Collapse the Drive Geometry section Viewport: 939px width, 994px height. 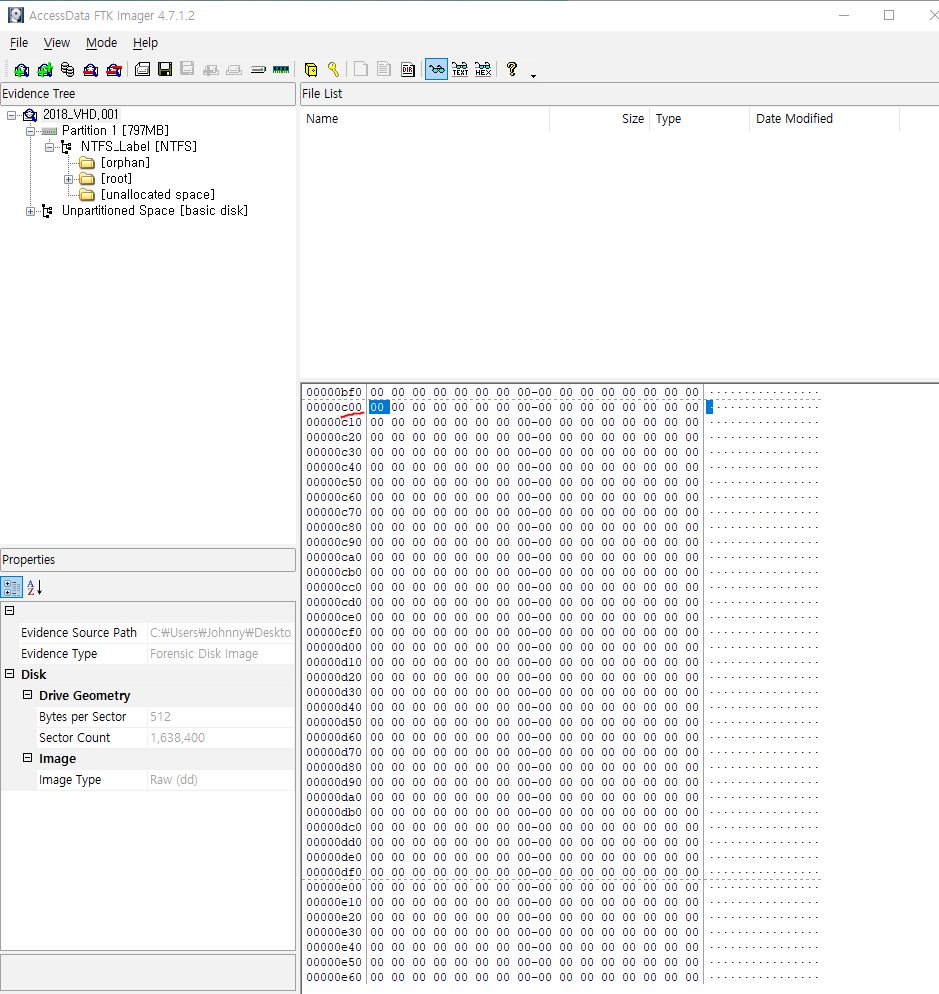[27, 695]
